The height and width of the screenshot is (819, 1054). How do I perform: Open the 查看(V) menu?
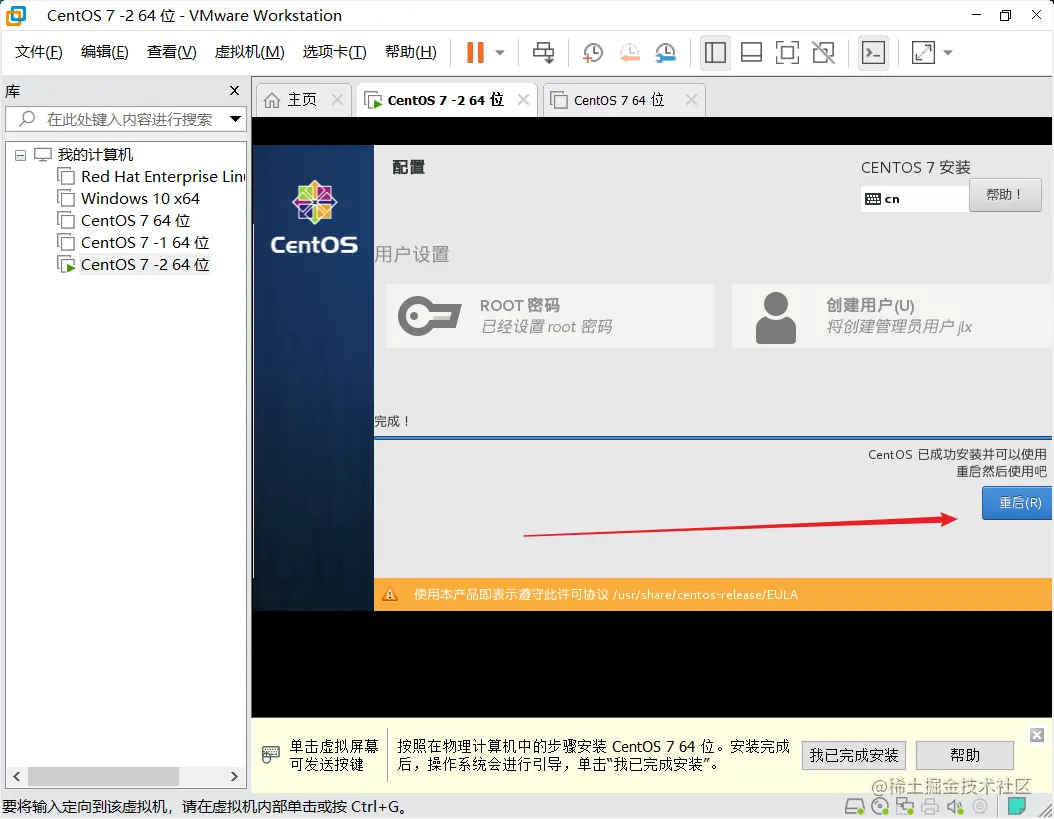(171, 52)
